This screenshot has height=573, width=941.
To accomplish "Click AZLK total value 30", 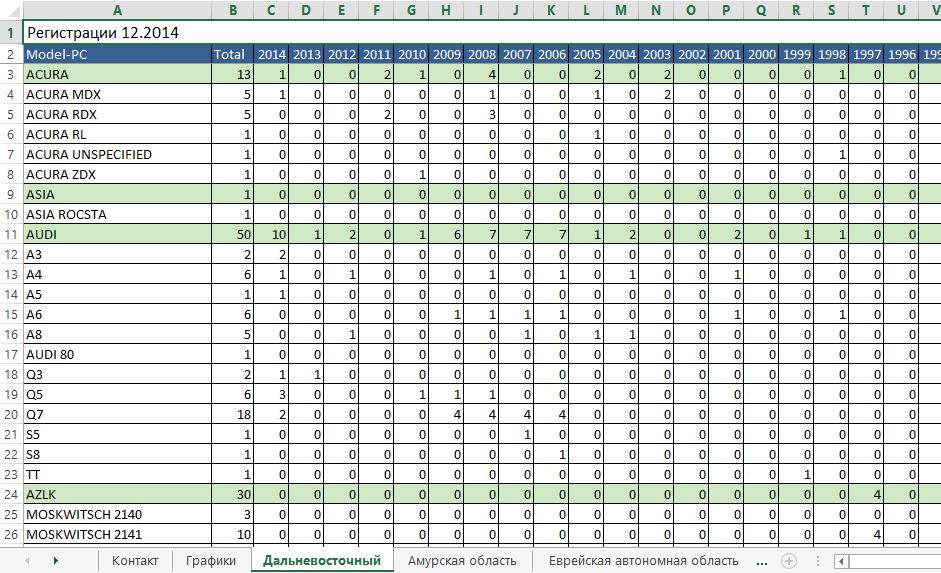I will point(232,494).
